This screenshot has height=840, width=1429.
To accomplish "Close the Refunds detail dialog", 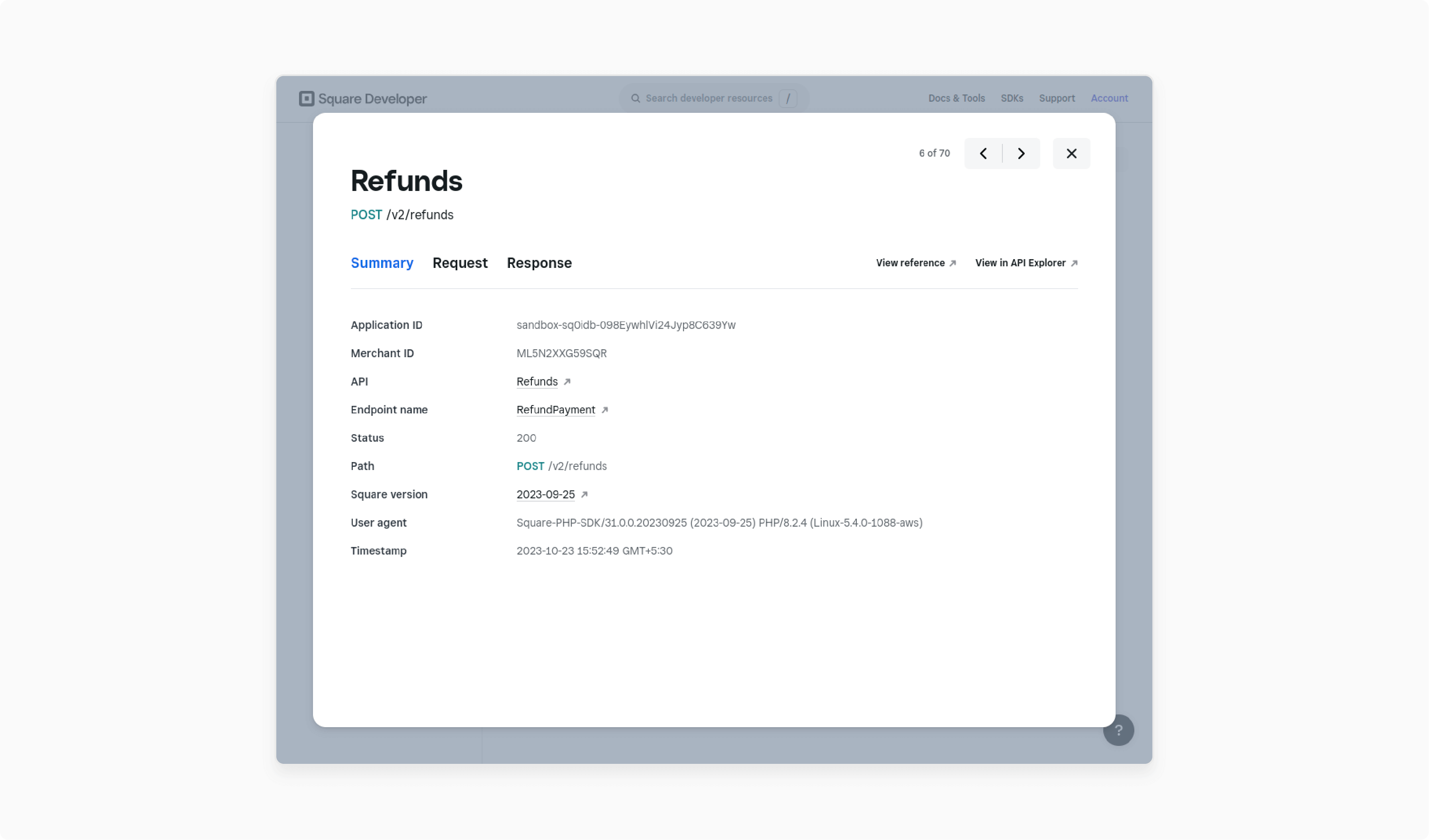I will point(1071,153).
